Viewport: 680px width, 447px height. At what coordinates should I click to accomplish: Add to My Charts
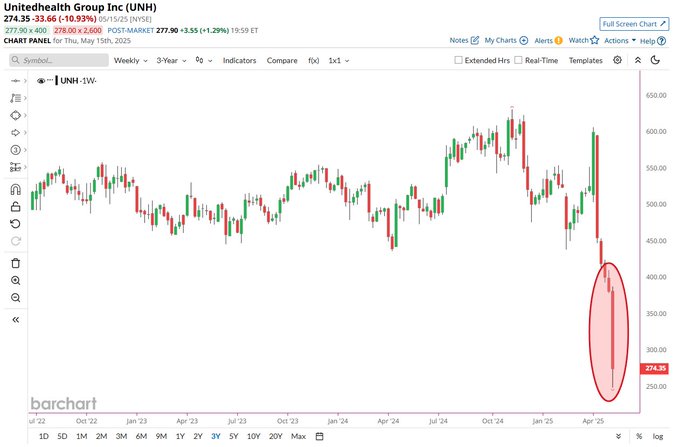pyautogui.click(x=506, y=40)
